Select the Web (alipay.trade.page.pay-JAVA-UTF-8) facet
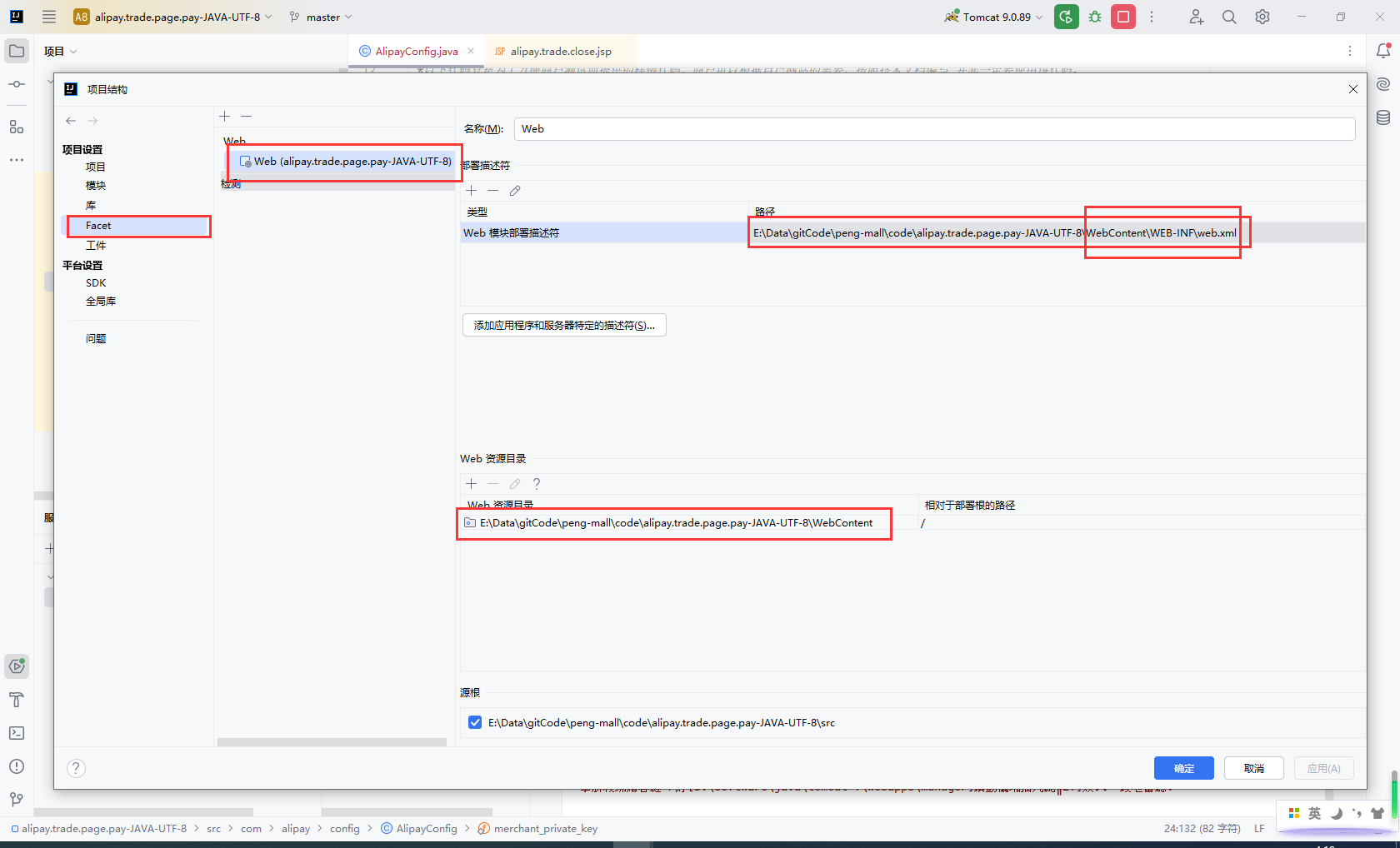Image resolution: width=1400 pixels, height=848 pixels. coord(345,162)
